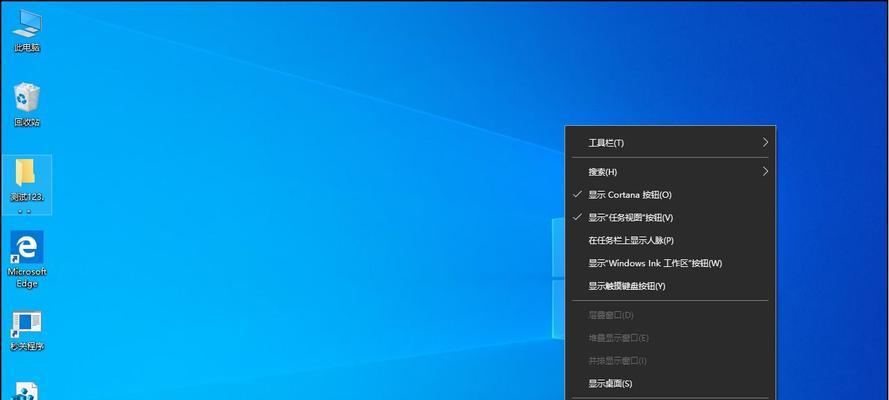Expand the 搜索(H) submenu arrow
Image resolution: width=889 pixels, height=400 pixels.
click(x=765, y=171)
